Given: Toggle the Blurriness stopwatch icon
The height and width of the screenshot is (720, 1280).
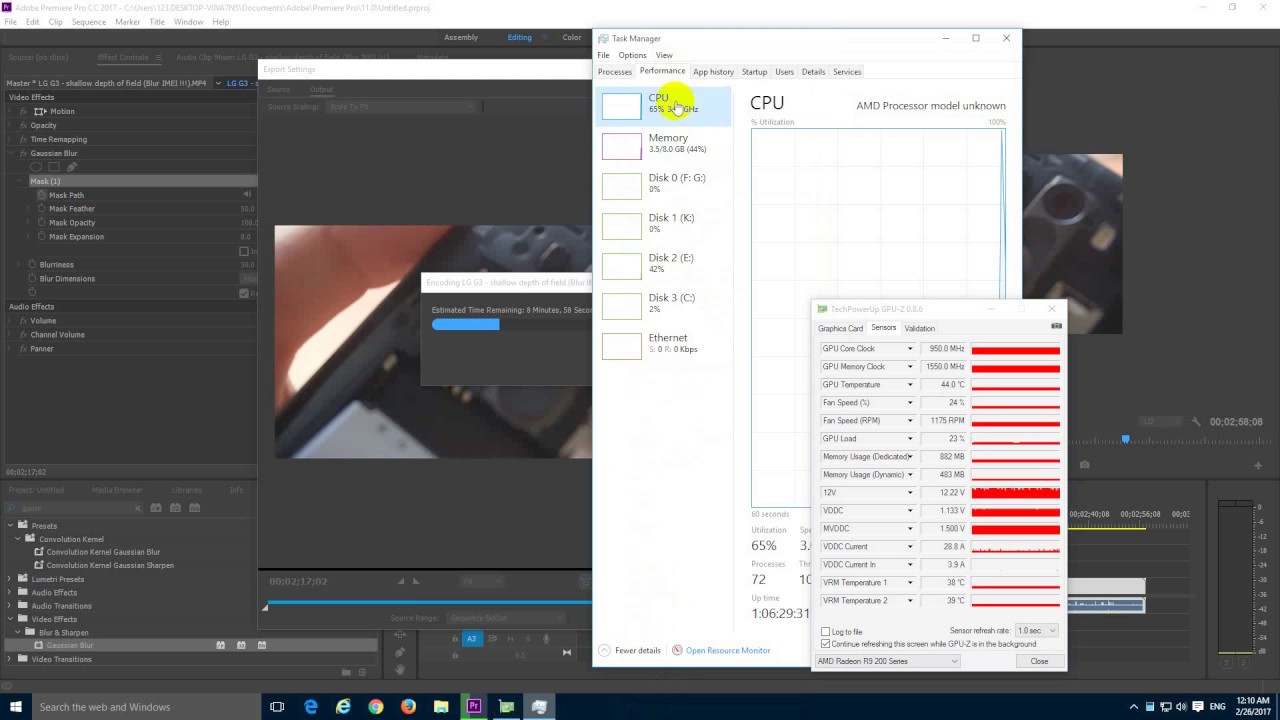Looking at the screenshot, I should pos(32,265).
